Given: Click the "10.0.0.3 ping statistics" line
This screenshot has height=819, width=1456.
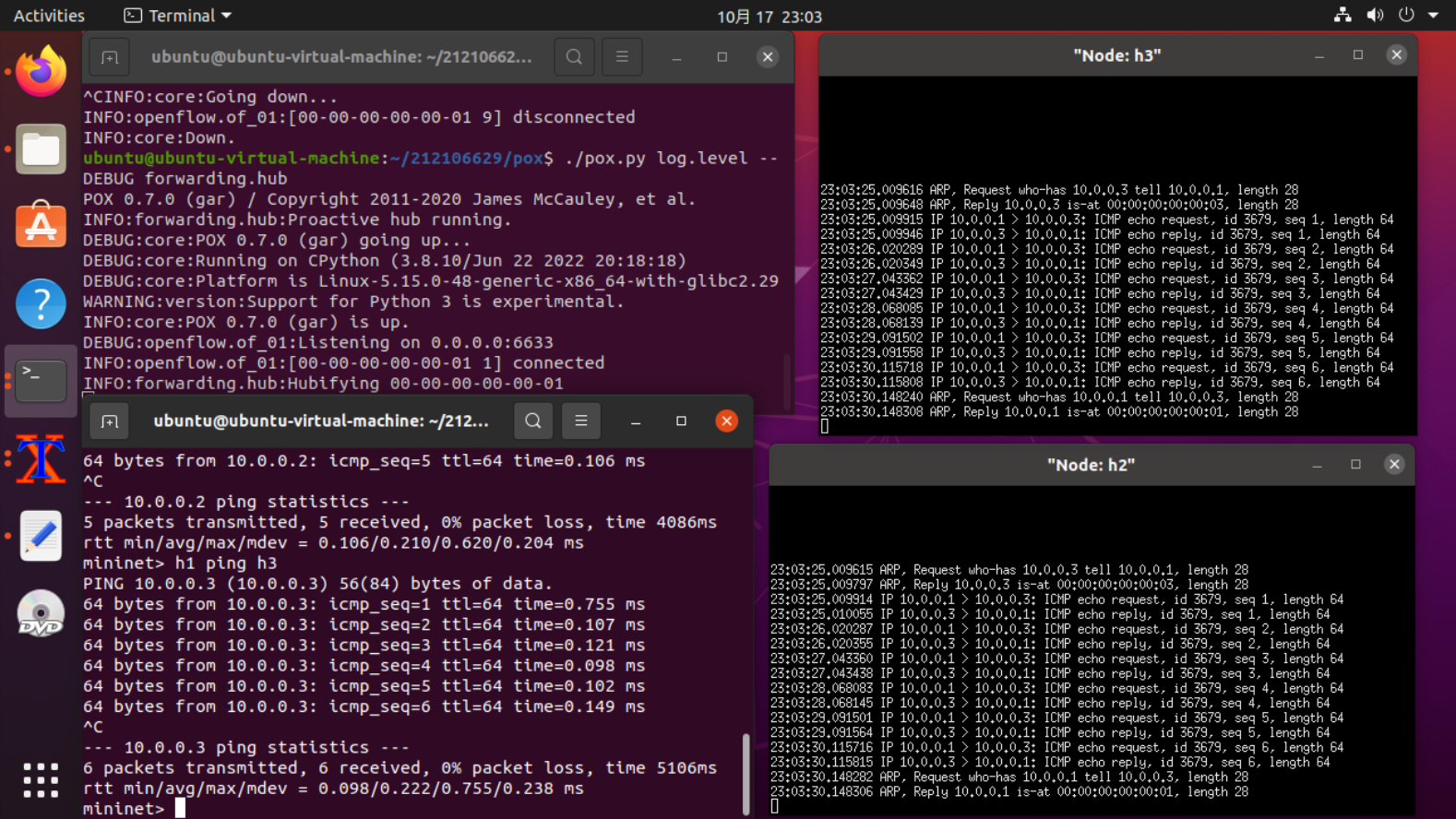Looking at the screenshot, I should point(246,748).
